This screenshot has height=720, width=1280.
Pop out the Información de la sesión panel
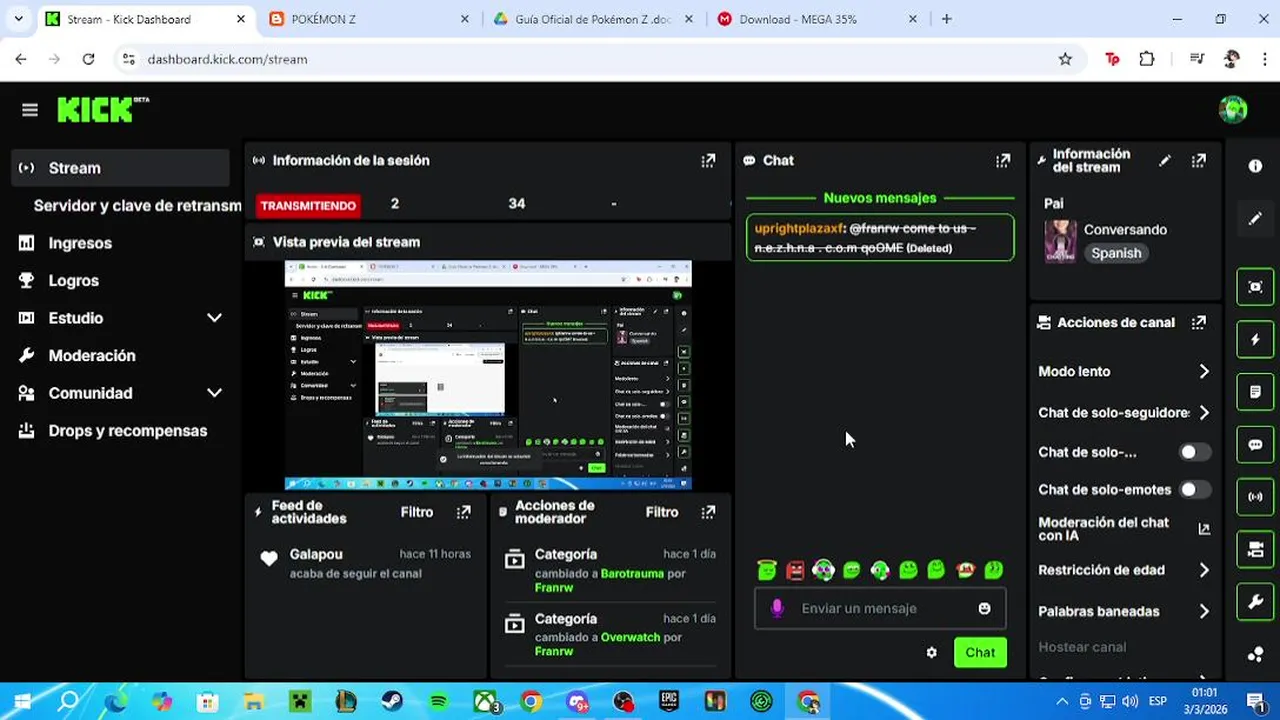tap(708, 160)
